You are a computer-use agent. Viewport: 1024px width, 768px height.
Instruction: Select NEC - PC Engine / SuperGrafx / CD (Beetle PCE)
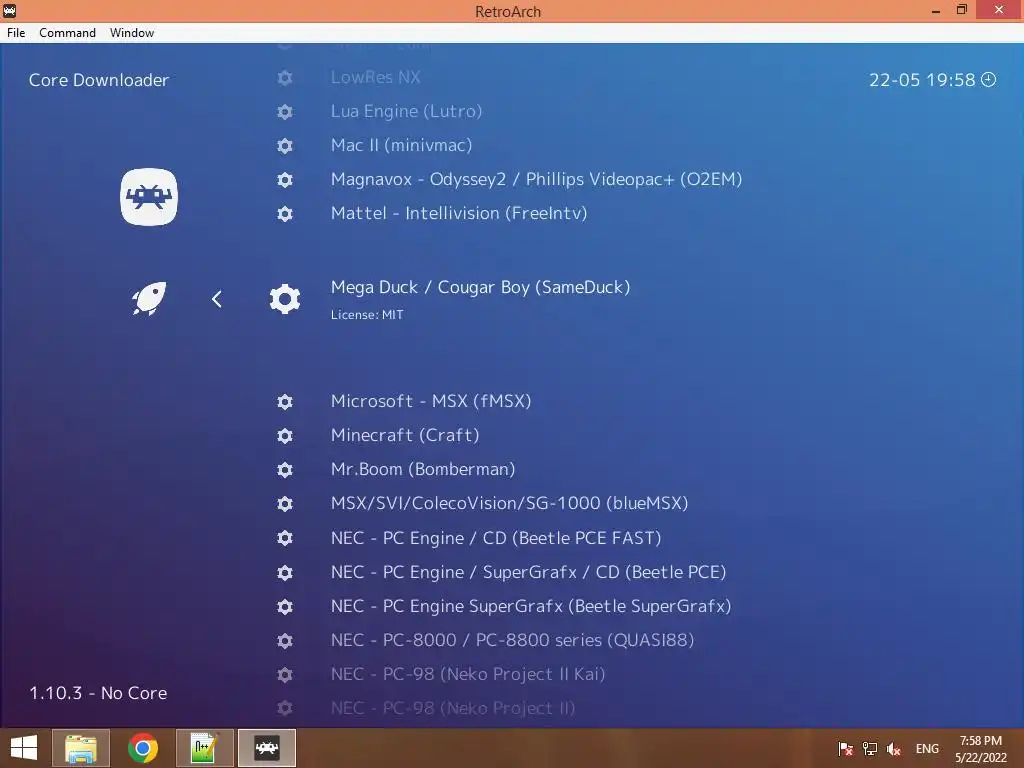point(528,573)
